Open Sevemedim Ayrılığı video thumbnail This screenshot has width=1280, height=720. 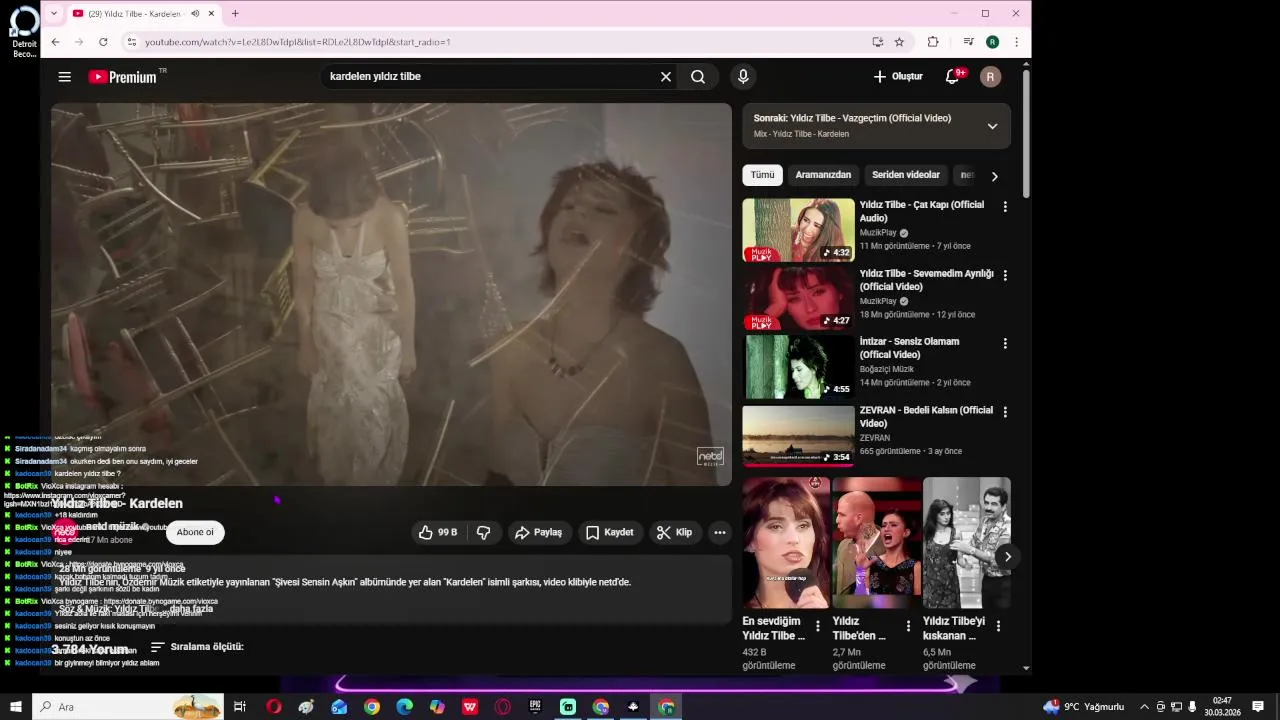[798, 298]
